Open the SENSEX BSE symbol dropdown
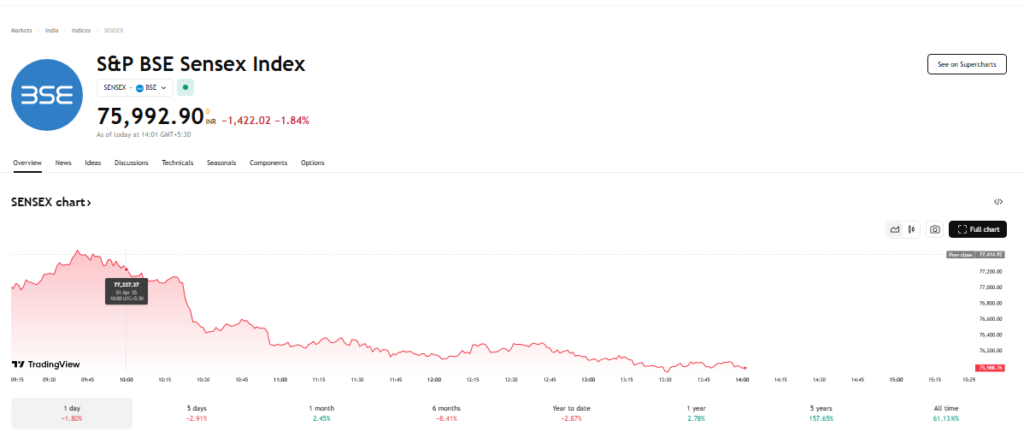The image size is (1024, 438). pyautogui.click(x=135, y=87)
